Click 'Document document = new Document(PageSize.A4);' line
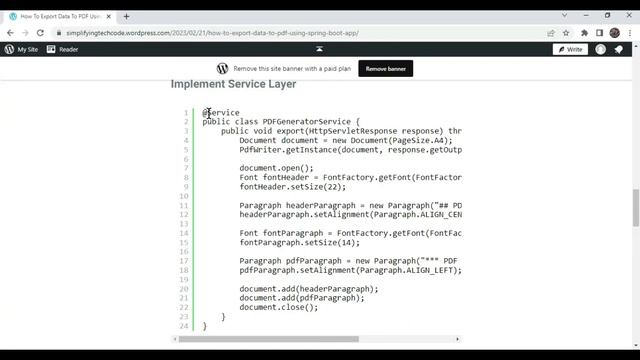Screen dimensions: 640x360 [x=346, y=140]
